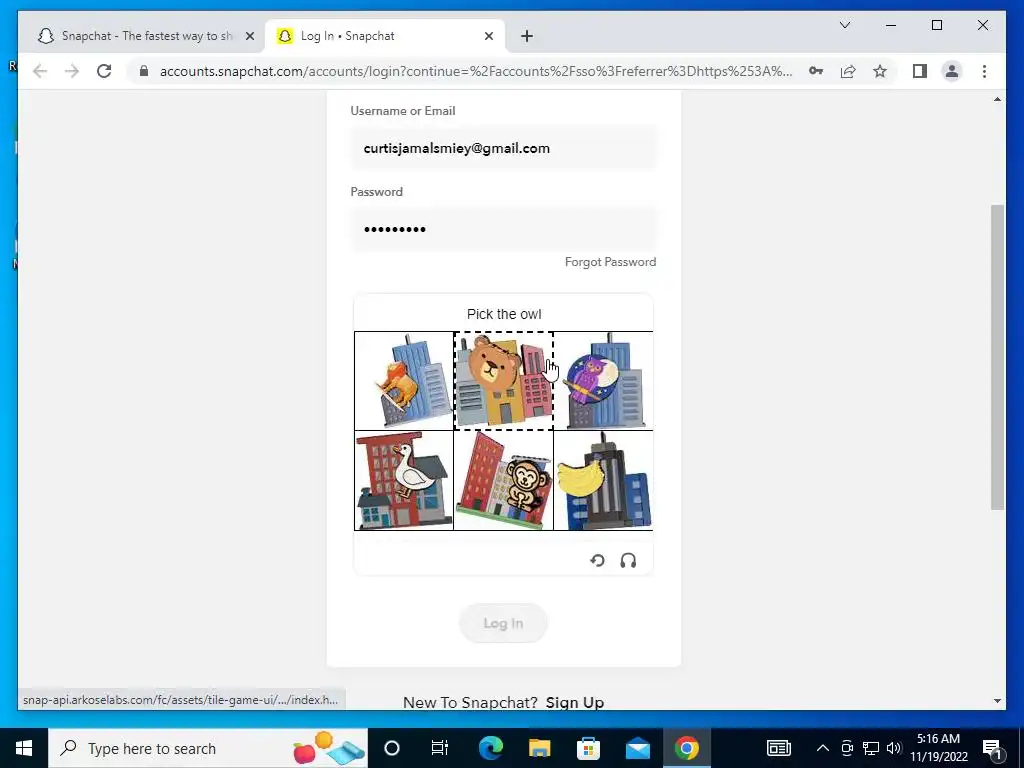Select the 'Log In • Snapchat' tab
The height and width of the screenshot is (768, 1024).
pyautogui.click(x=385, y=37)
